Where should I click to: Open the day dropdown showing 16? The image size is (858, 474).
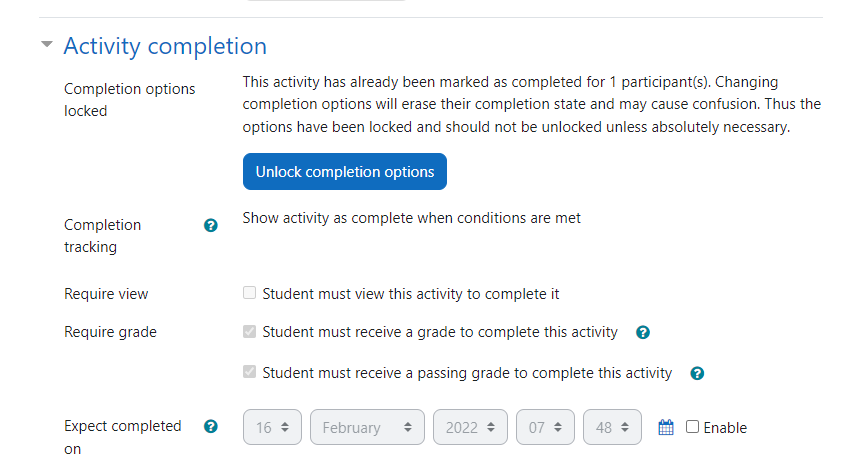point(273,427)
